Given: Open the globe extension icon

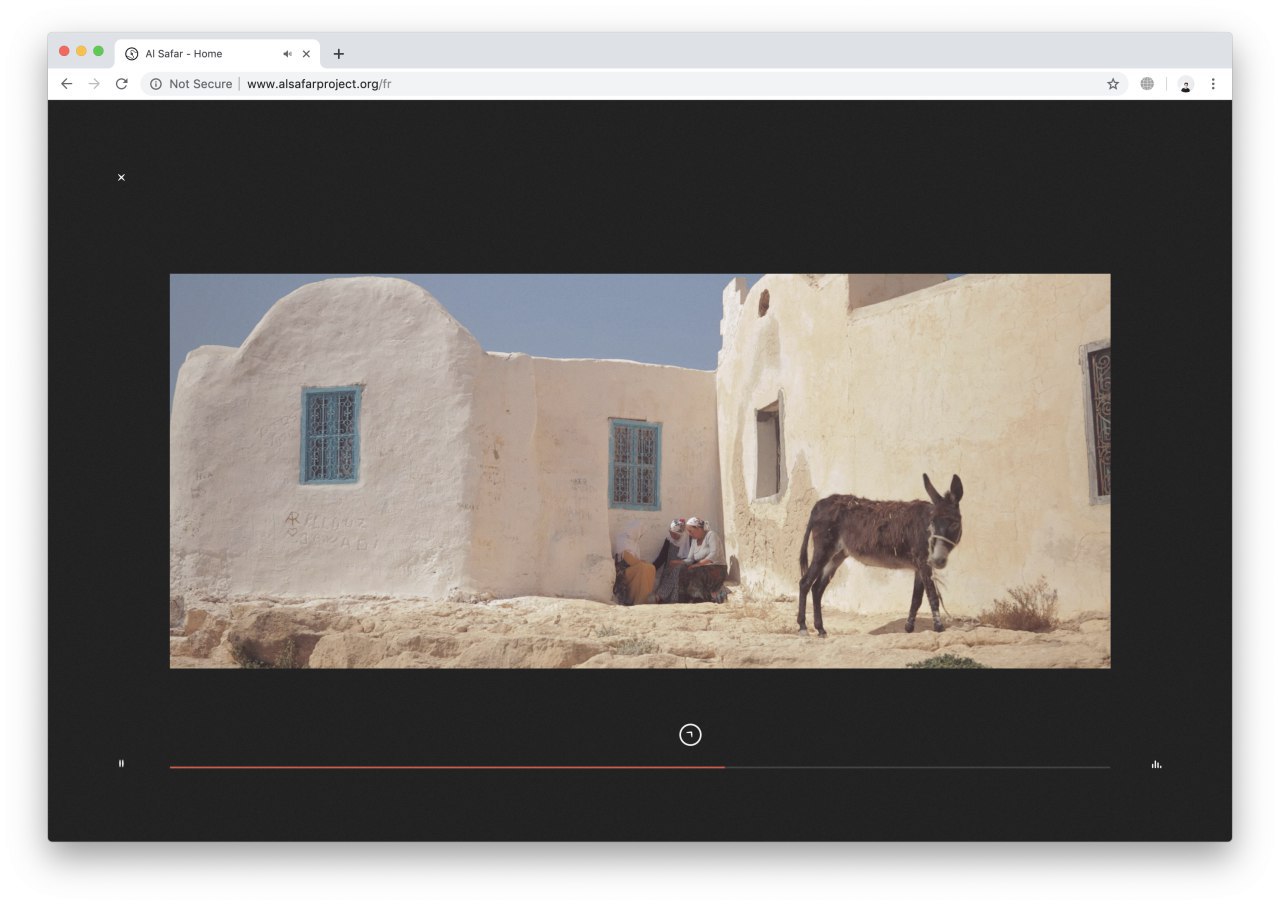Looking at the screenshot, I should pyautogui.click(x=1147, y=84).
